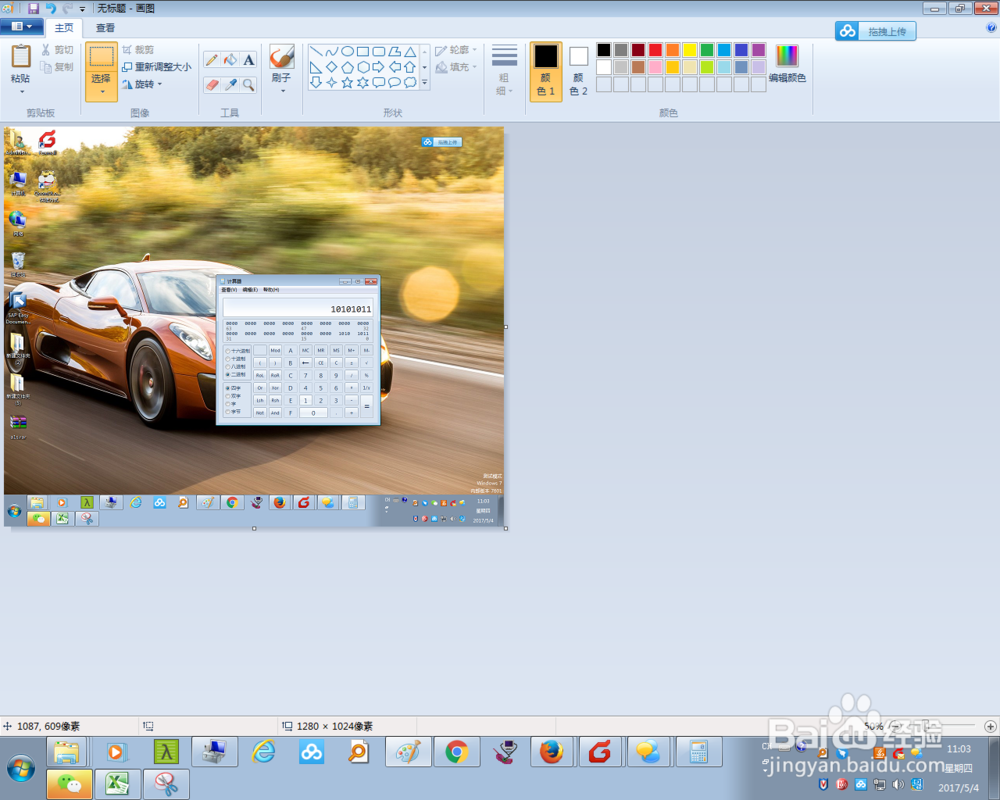1000x800 pixels.
Task: Expand the shapes gallery more arrow
Action: (425, 83)
